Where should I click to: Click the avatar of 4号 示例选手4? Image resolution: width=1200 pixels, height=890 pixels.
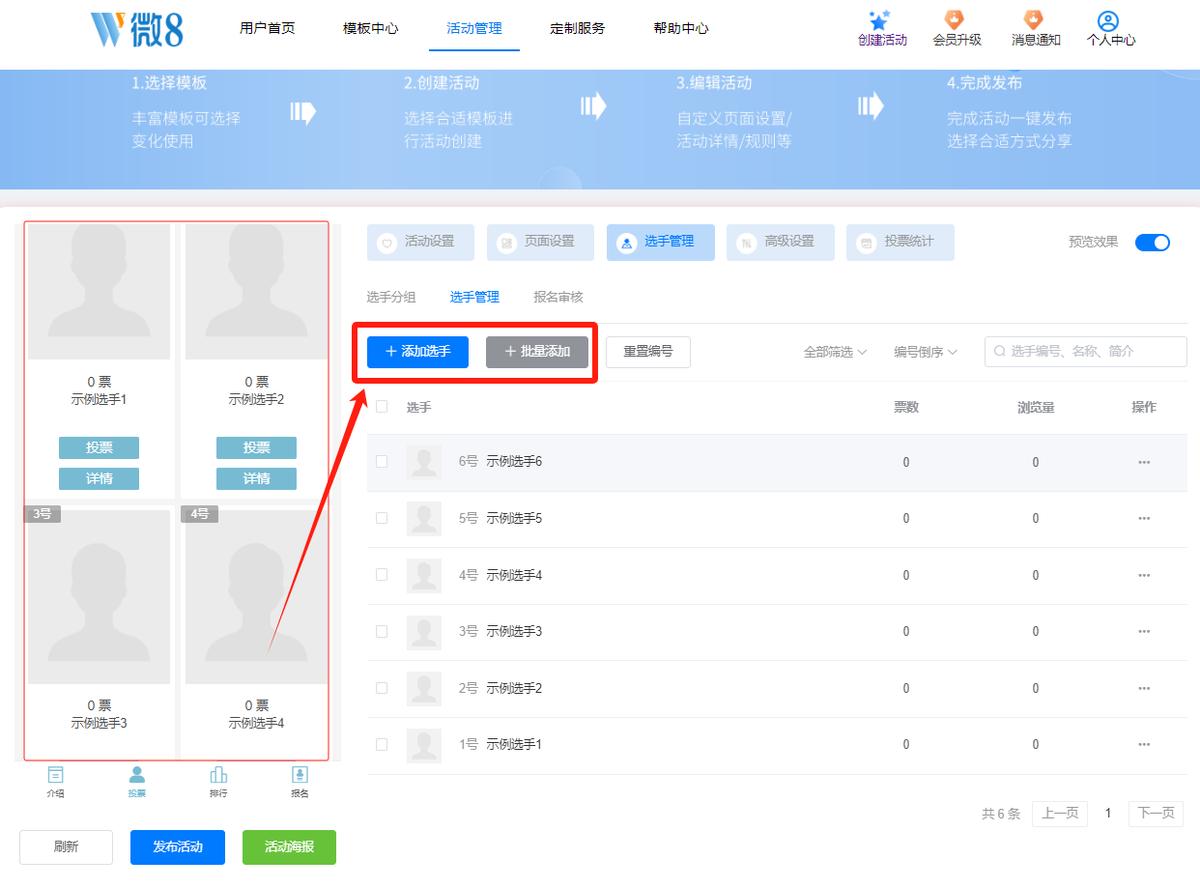point(424,575)
